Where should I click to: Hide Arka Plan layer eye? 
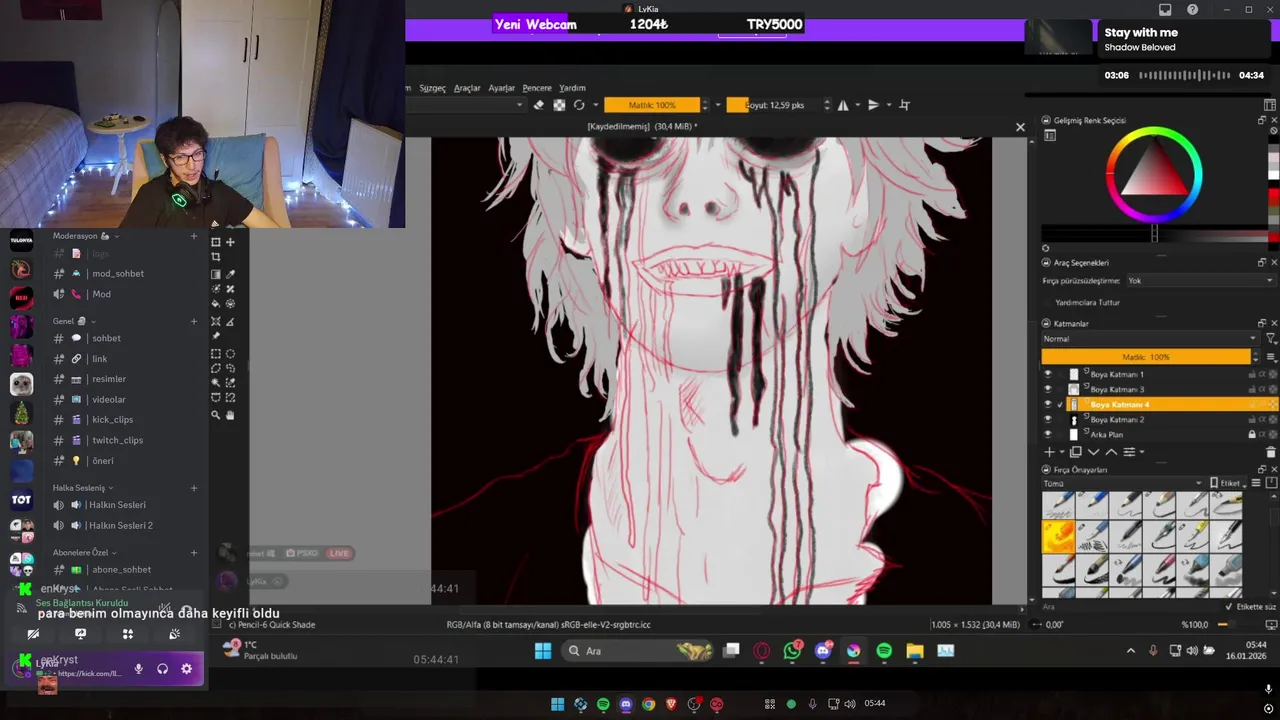[1048, 435]
